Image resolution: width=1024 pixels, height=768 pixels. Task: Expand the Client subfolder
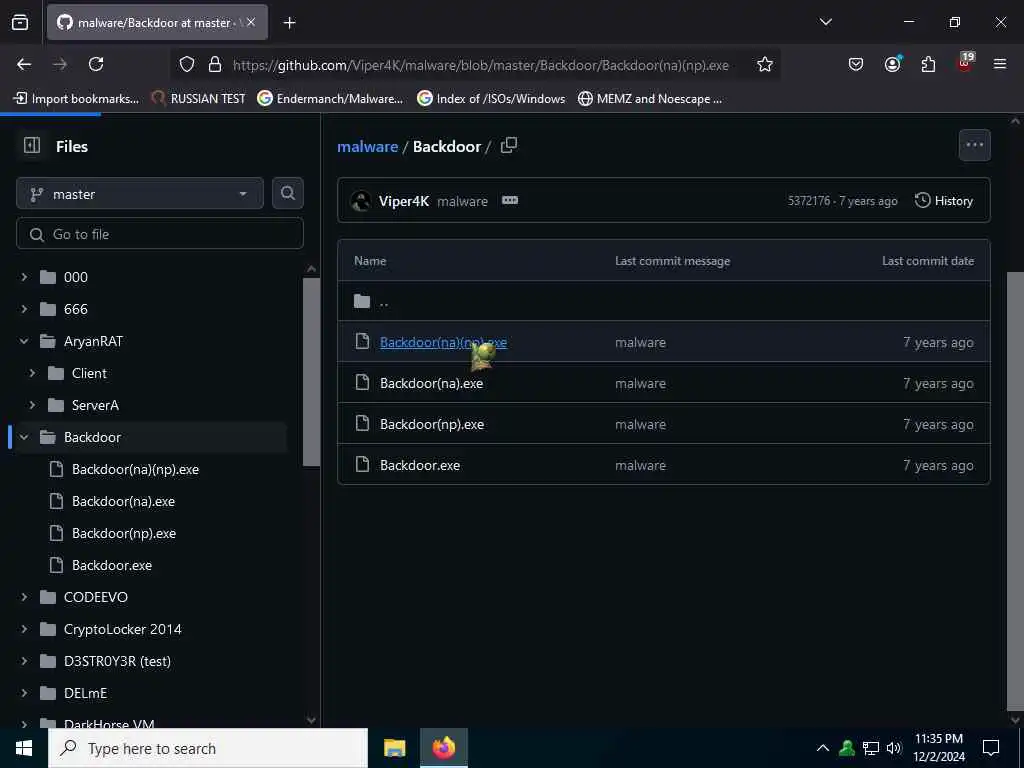coord(32,373)
